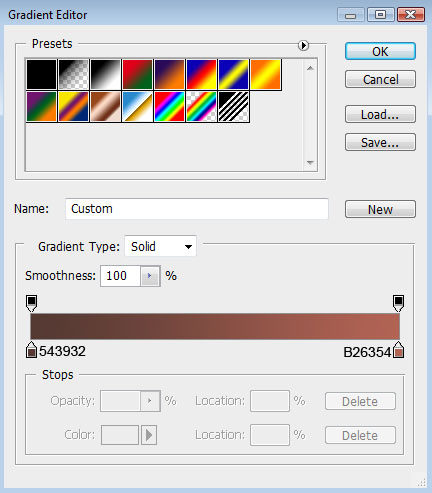This screenshot has height=493, width=432.
Task: Select the right opacity stop above gradient
Action: (x=398, y=303)
